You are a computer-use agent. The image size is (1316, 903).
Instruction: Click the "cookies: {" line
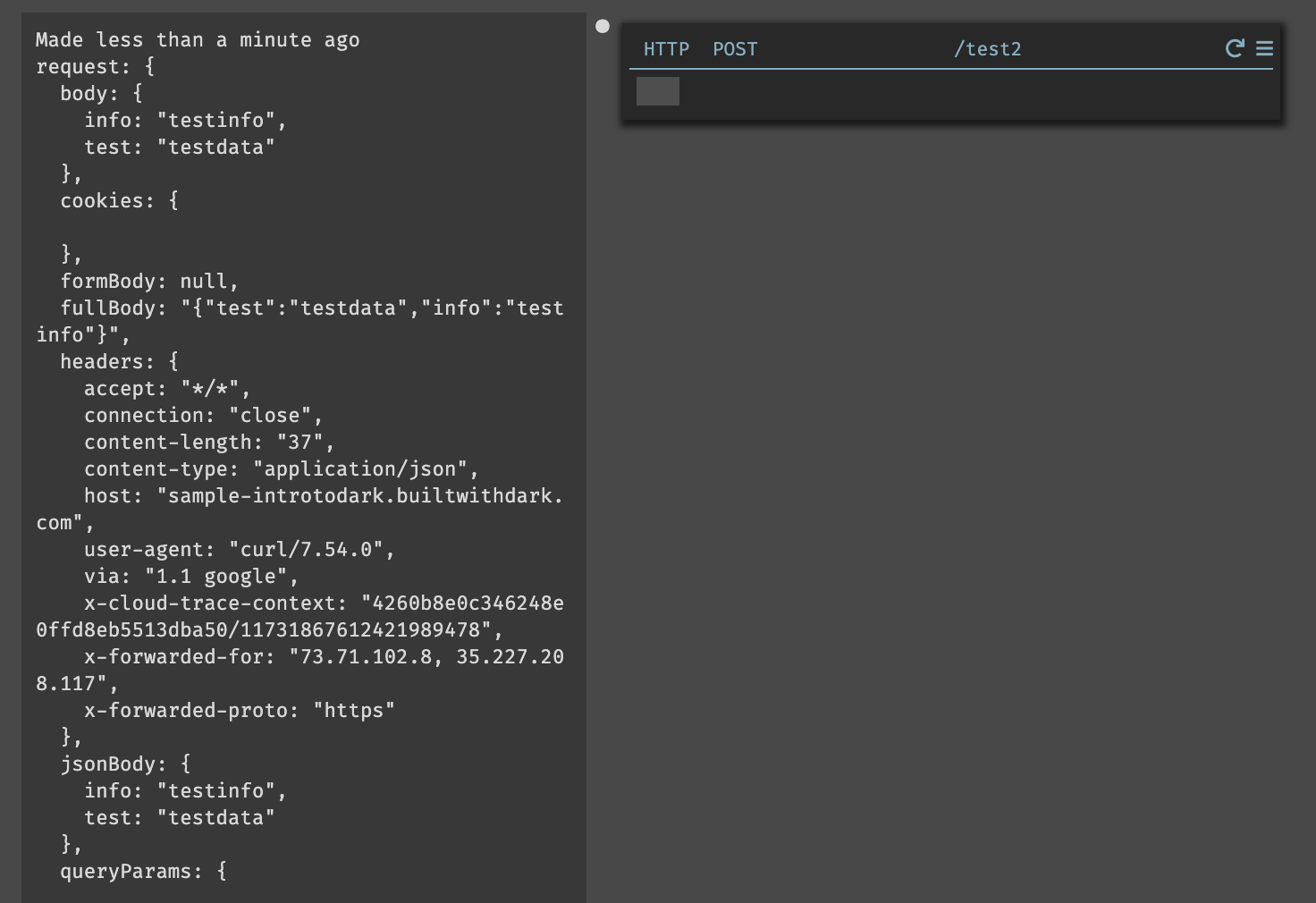[120, 201]
